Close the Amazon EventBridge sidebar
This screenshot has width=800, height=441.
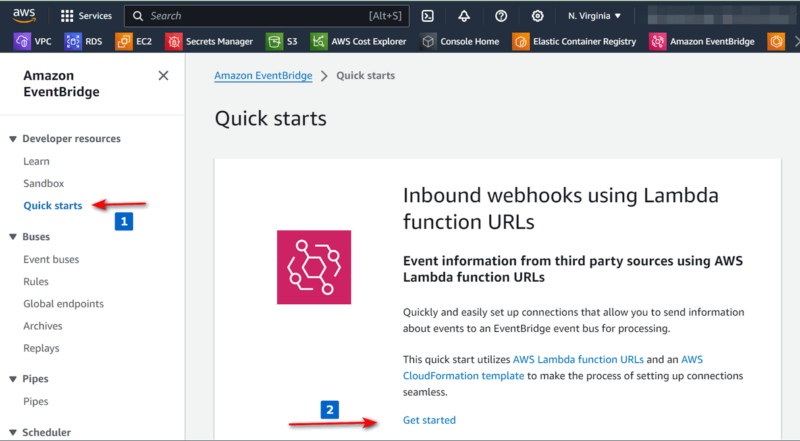tap(163, 76)
